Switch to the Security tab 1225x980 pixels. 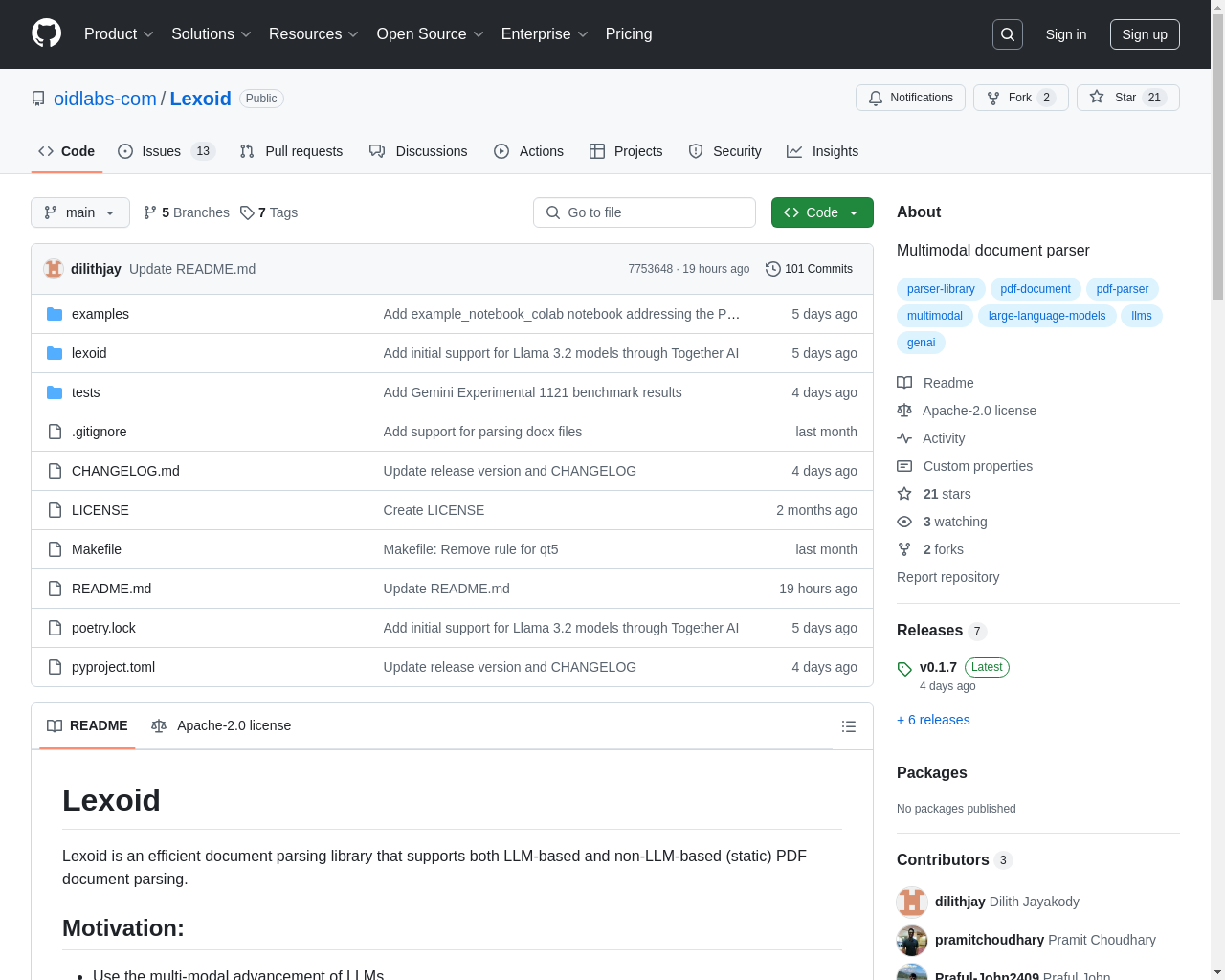[724, 151]
